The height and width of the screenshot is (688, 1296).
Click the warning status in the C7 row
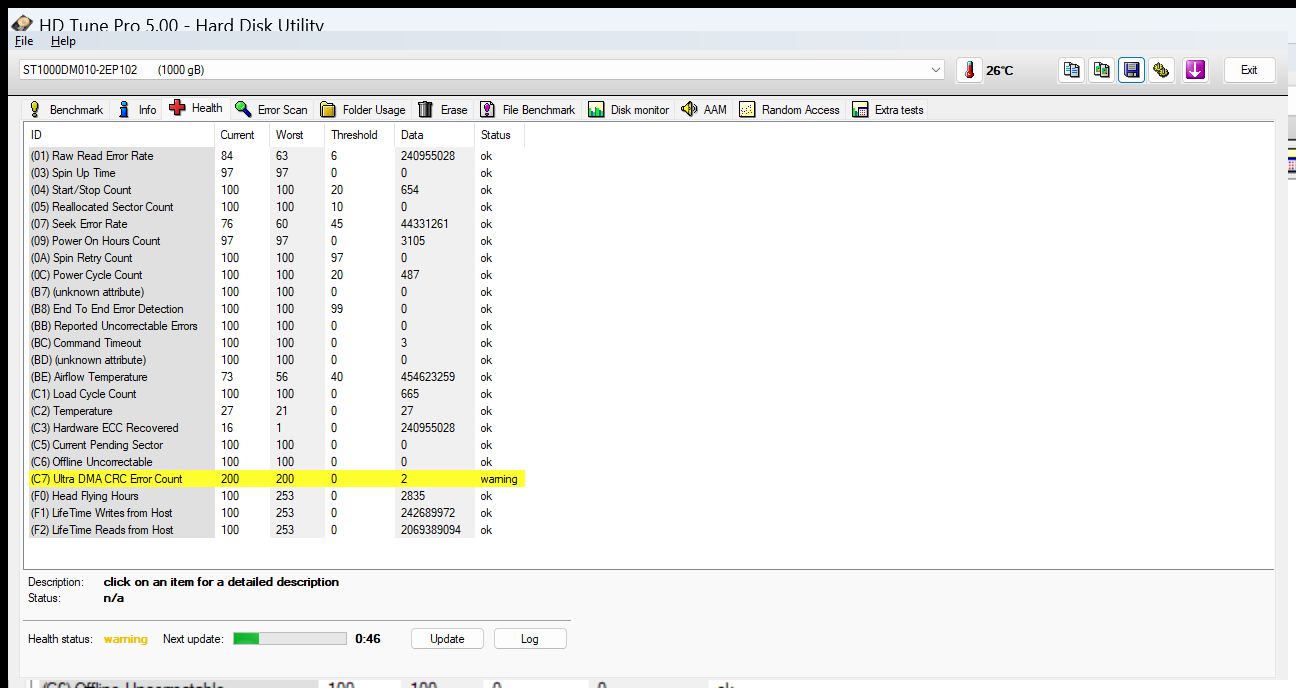(499, 479)
